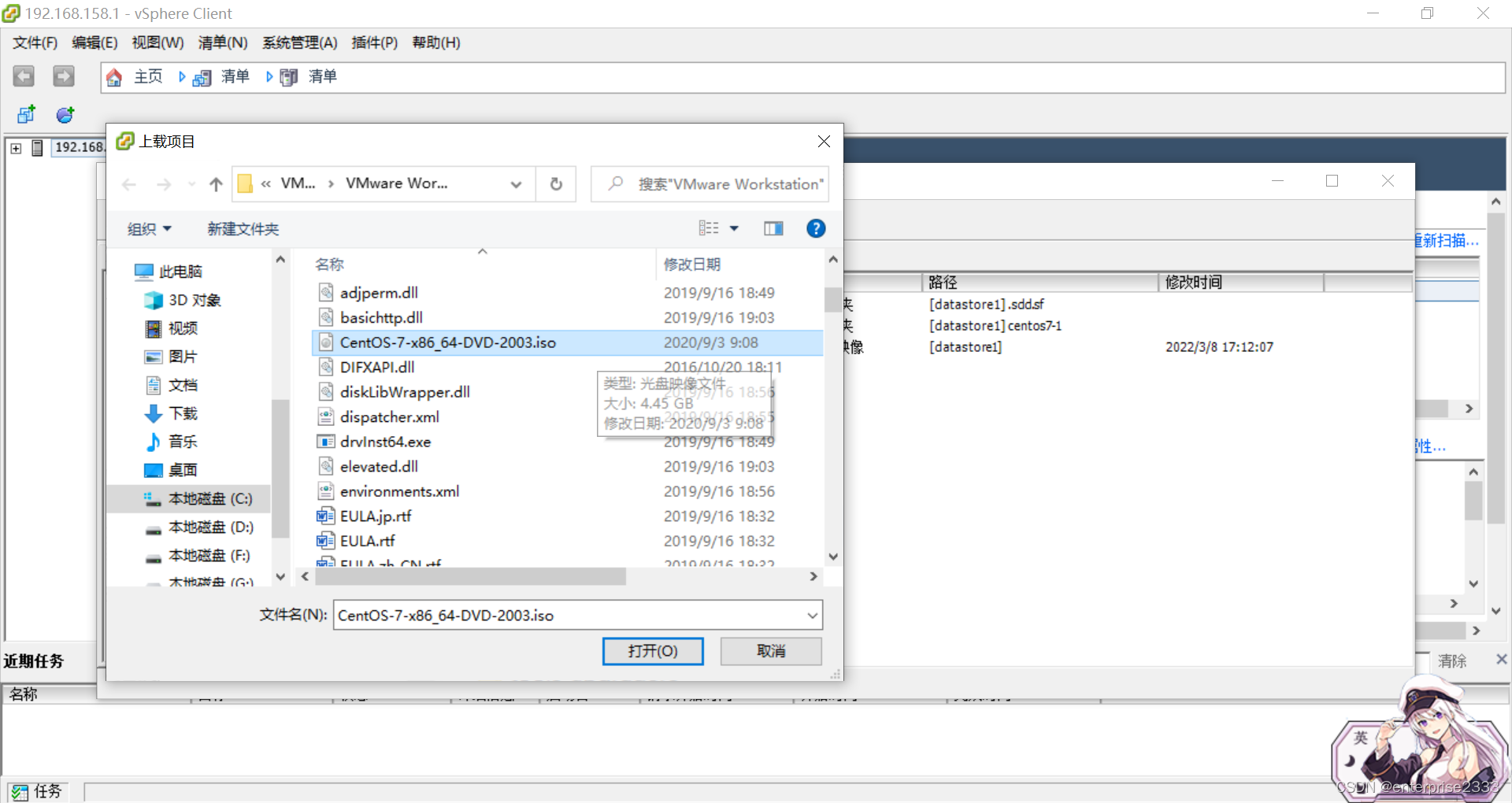Click the up-directory arrow in upload dialog
Viewport: 1512px width, 803px height.
coord(216,184)
